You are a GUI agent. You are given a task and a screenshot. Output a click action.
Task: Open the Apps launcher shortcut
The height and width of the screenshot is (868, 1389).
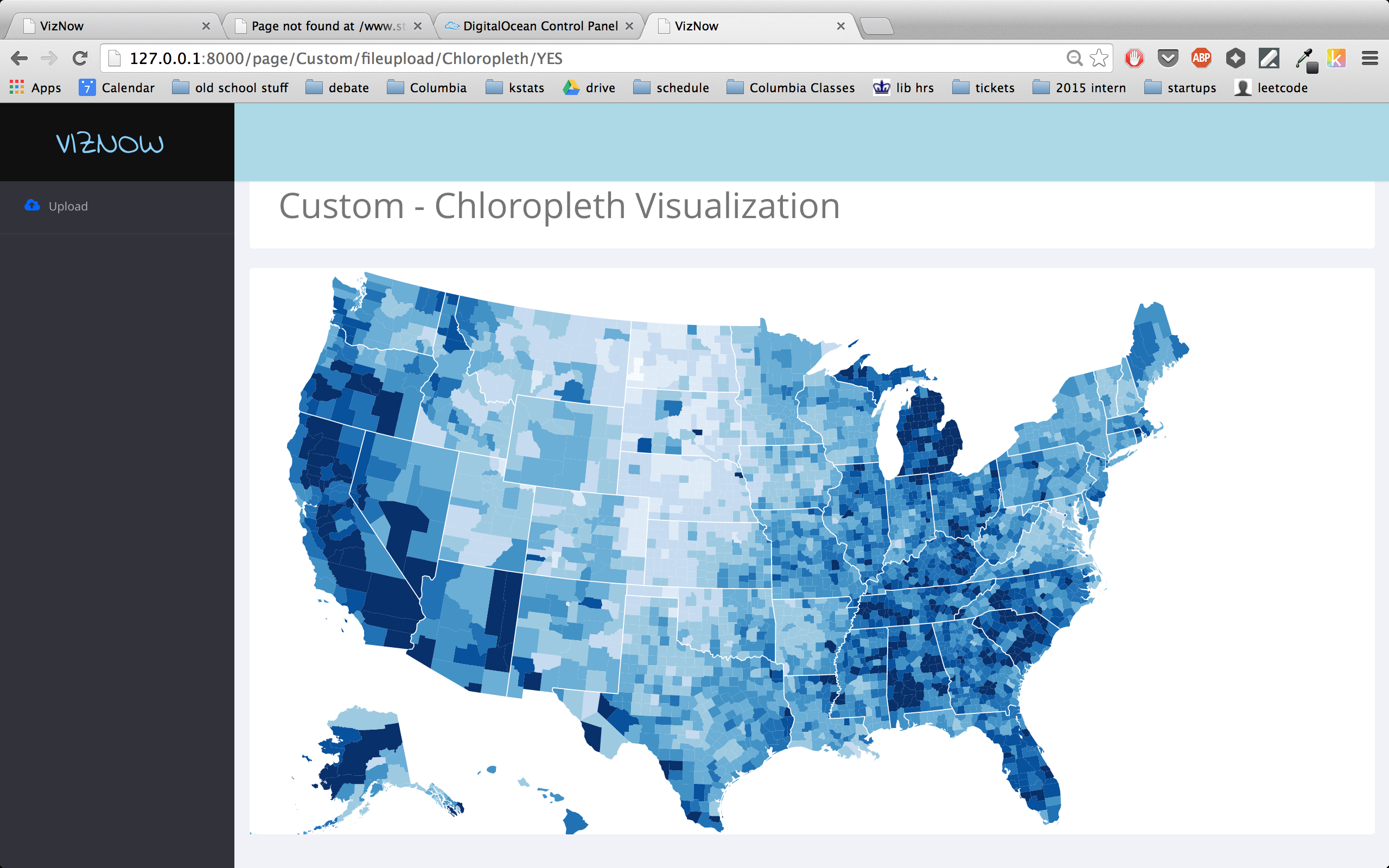click(36, 88)
